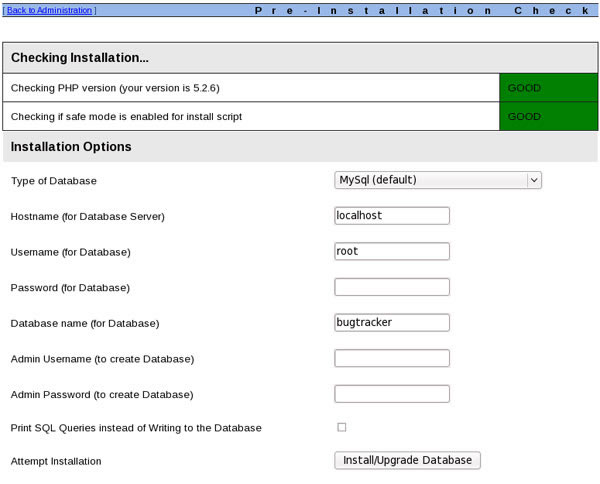Open the Back to Administration link

click(x=49, y=10)
